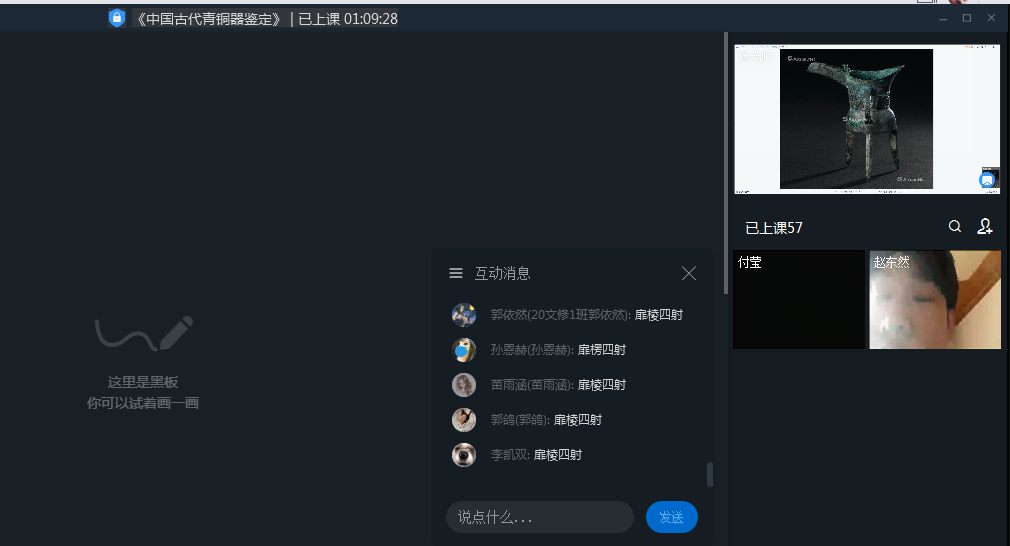Maximize the classroom window
Screen dimensions: 1010x546
(967, 18)
